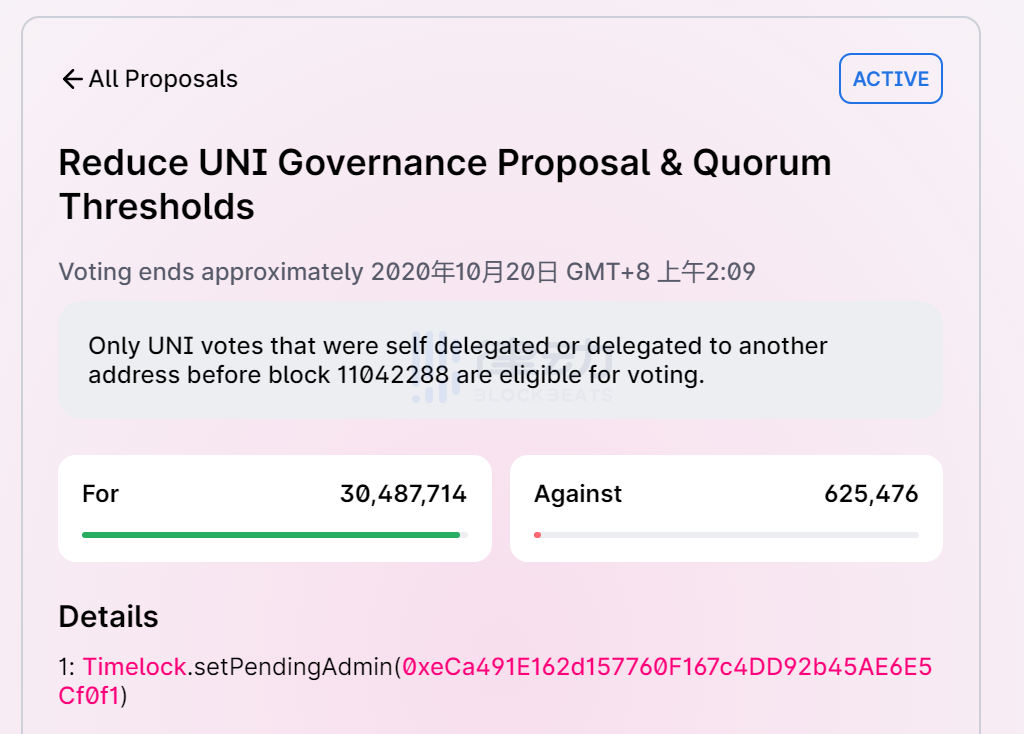Click the Against count 625,476
Viewport: 1024px width, 734px height.
pos(871,494)
